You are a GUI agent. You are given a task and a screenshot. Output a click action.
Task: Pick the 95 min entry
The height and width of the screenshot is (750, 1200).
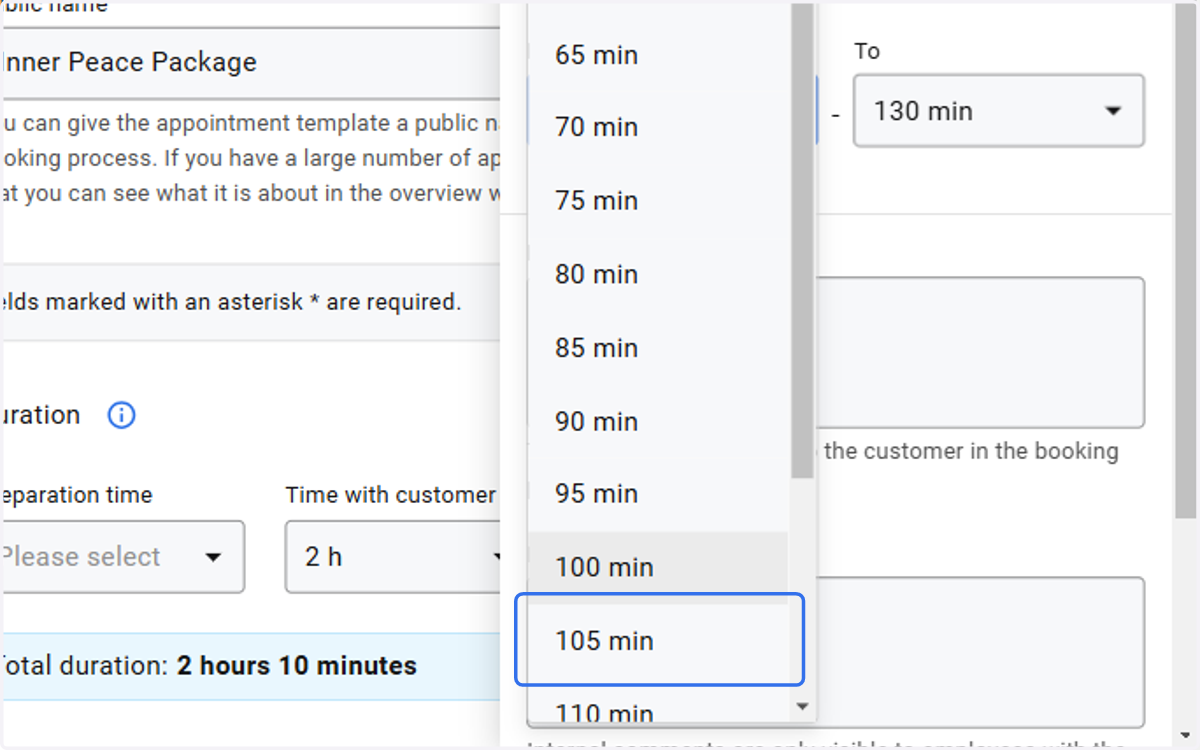(x=658, y=494)
